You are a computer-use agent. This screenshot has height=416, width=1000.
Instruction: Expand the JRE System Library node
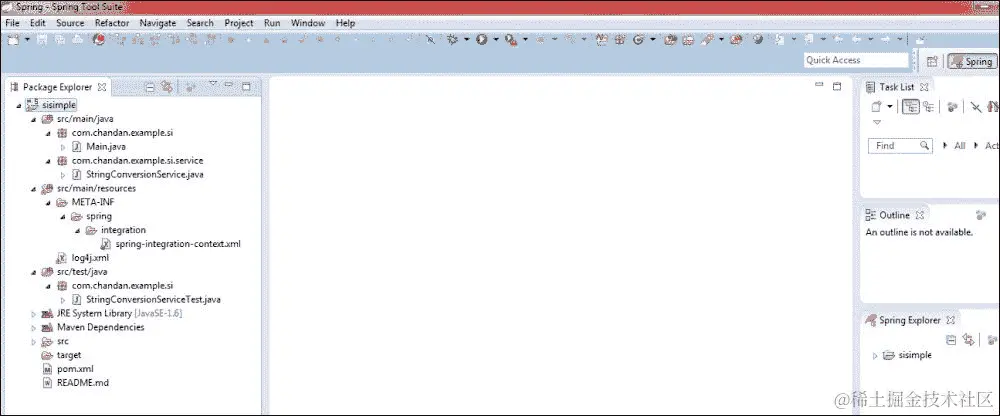33,314
